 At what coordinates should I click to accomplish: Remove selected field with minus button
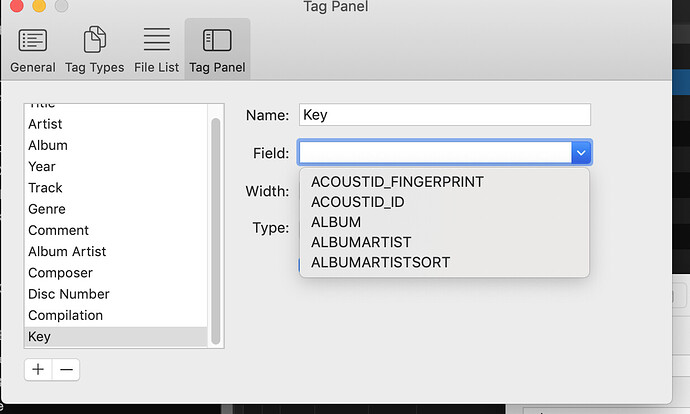pyautogui.click(x=66, y=369)
